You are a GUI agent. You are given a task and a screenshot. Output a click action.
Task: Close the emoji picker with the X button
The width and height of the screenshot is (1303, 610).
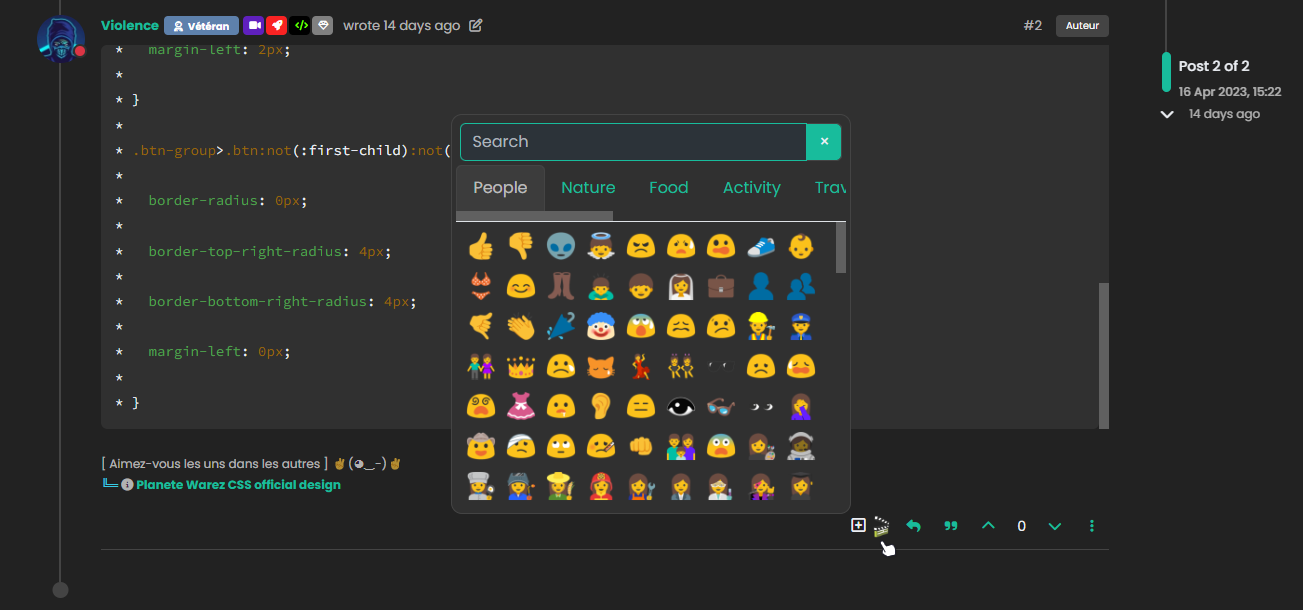(x=824, y=142)
